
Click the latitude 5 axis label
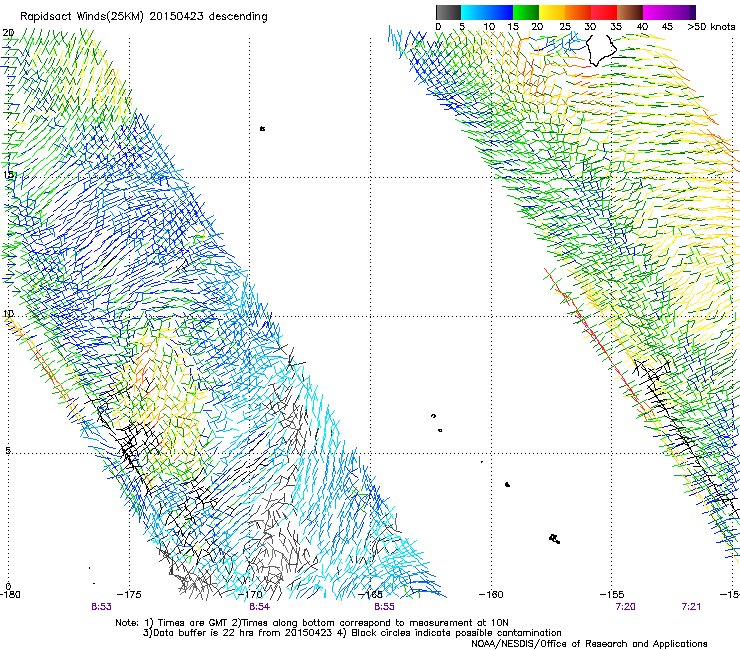click(x=8, y=451)
